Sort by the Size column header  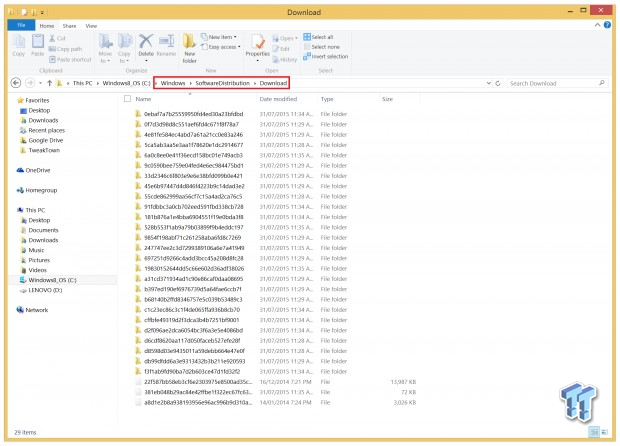(x=388, y=99)
